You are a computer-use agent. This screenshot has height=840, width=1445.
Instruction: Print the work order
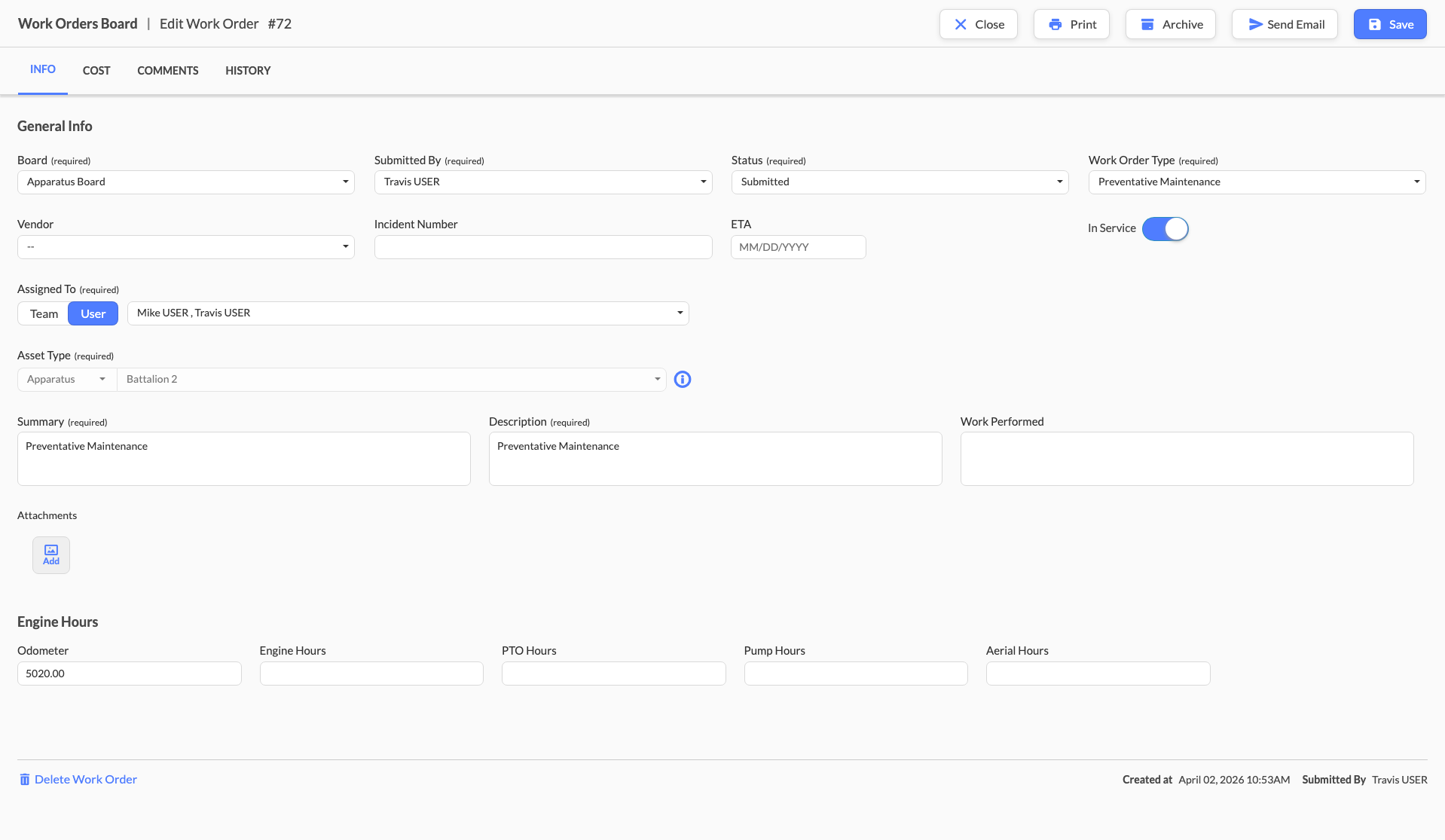[x=1071, y=24]
